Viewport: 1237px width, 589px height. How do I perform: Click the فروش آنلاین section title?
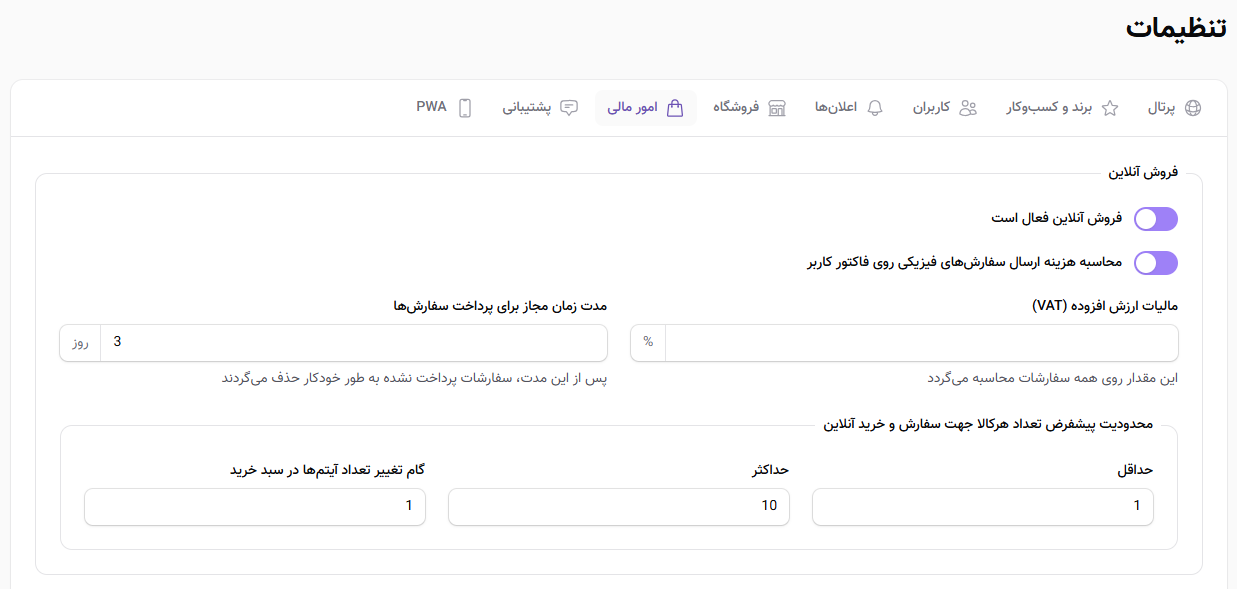tap(1143, 173)
